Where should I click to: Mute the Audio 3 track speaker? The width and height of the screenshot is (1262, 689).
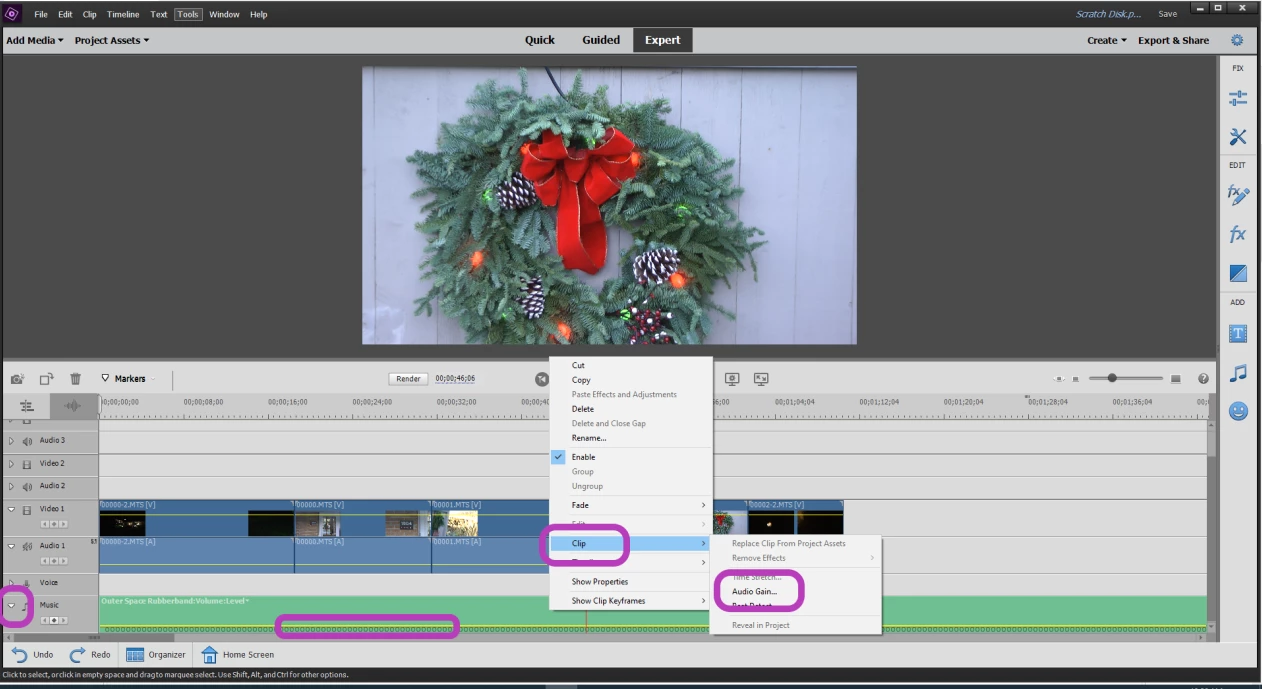click(28, 440)
